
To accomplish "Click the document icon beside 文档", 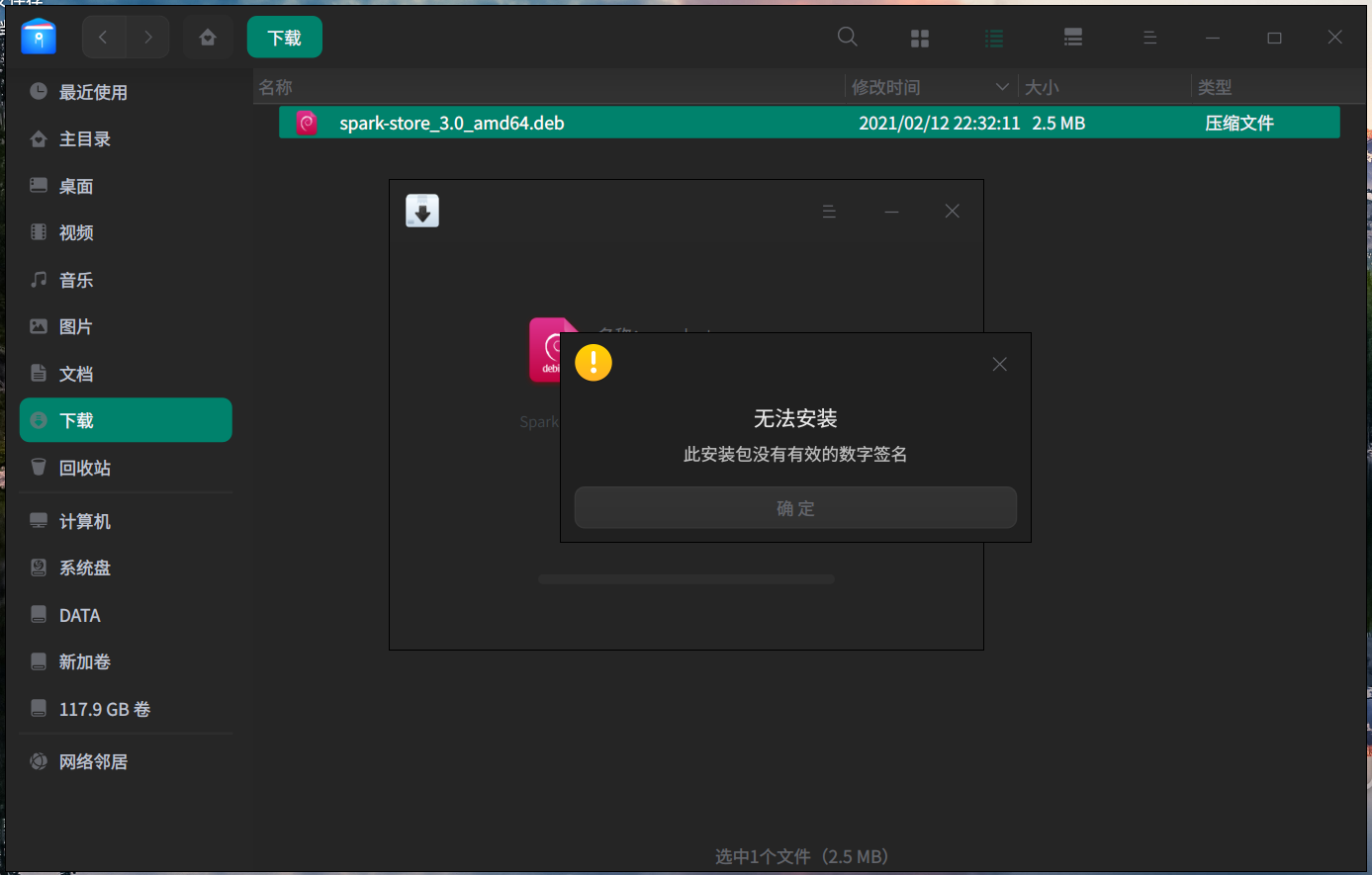I will click(39, 374).
